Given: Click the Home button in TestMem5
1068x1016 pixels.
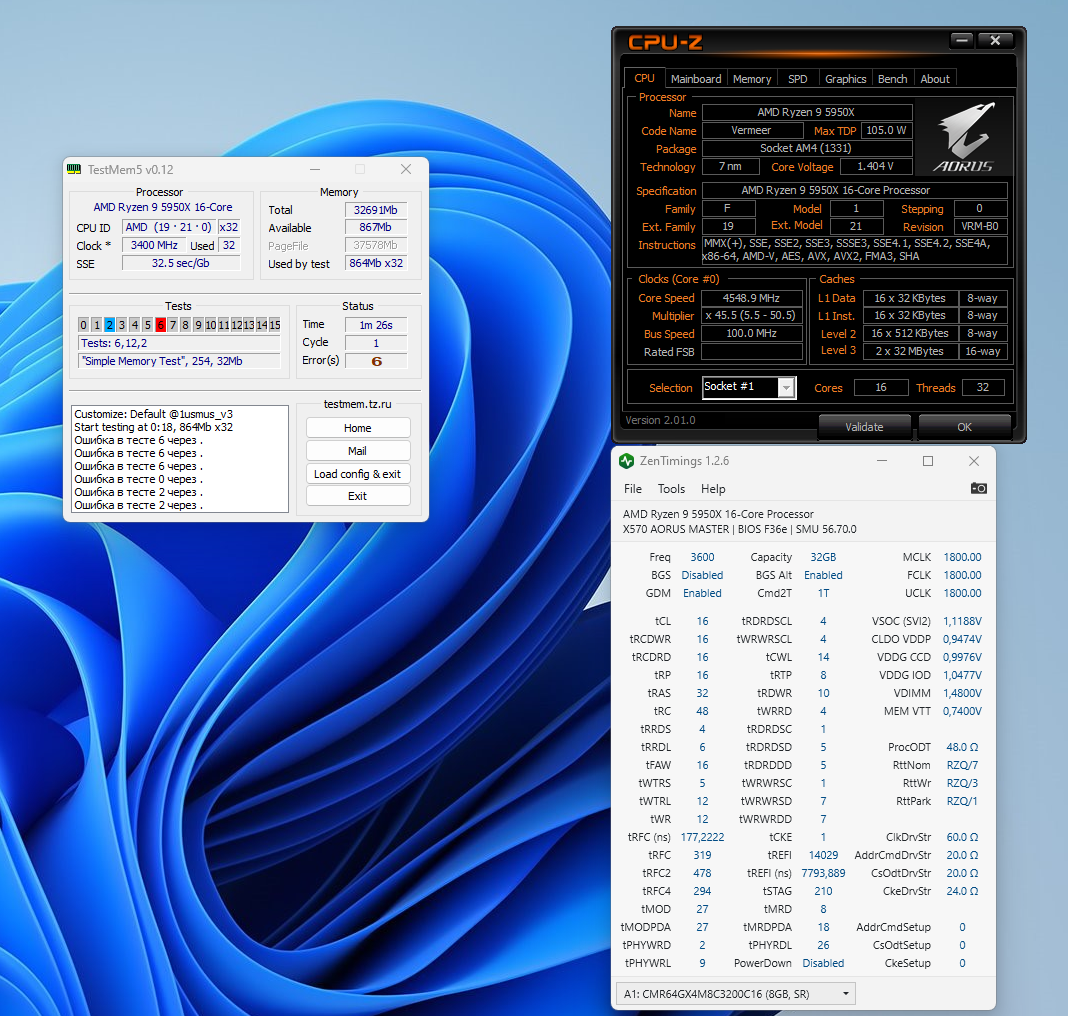Looking at the screenshot, I should (x=358, y=428).
